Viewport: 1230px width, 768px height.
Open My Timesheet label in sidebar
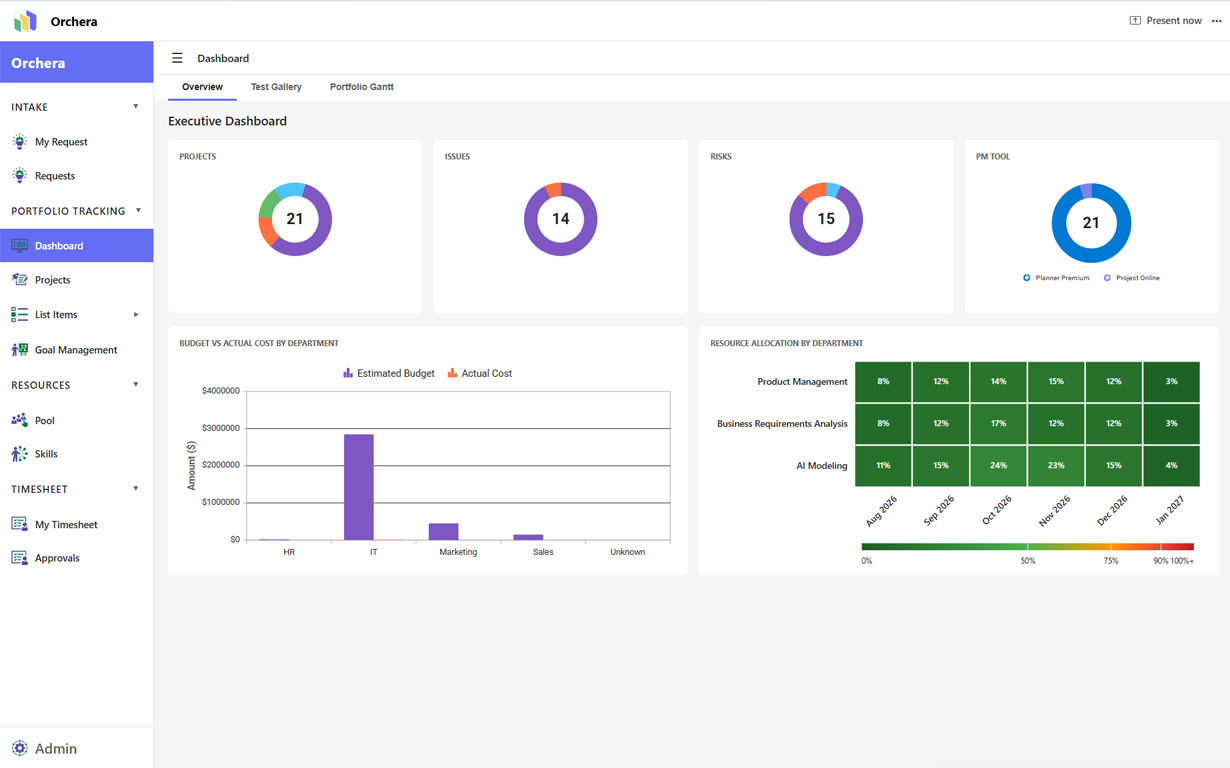66,524
